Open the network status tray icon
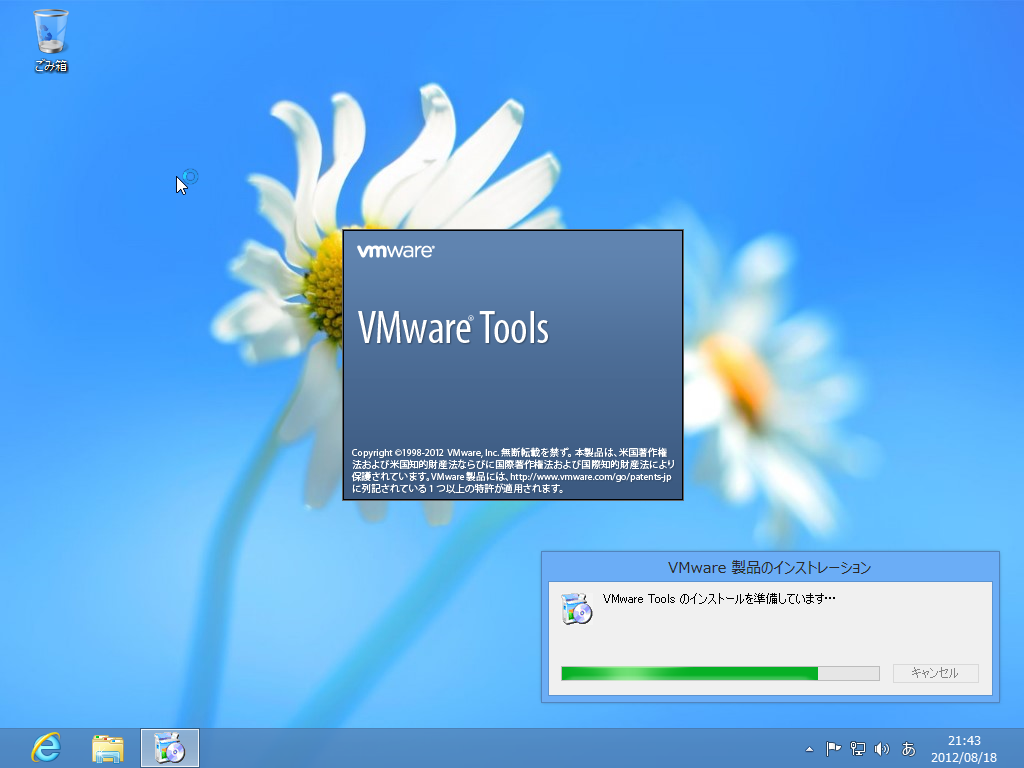This screenshot has height=768, width=1024. click(857, 749)
